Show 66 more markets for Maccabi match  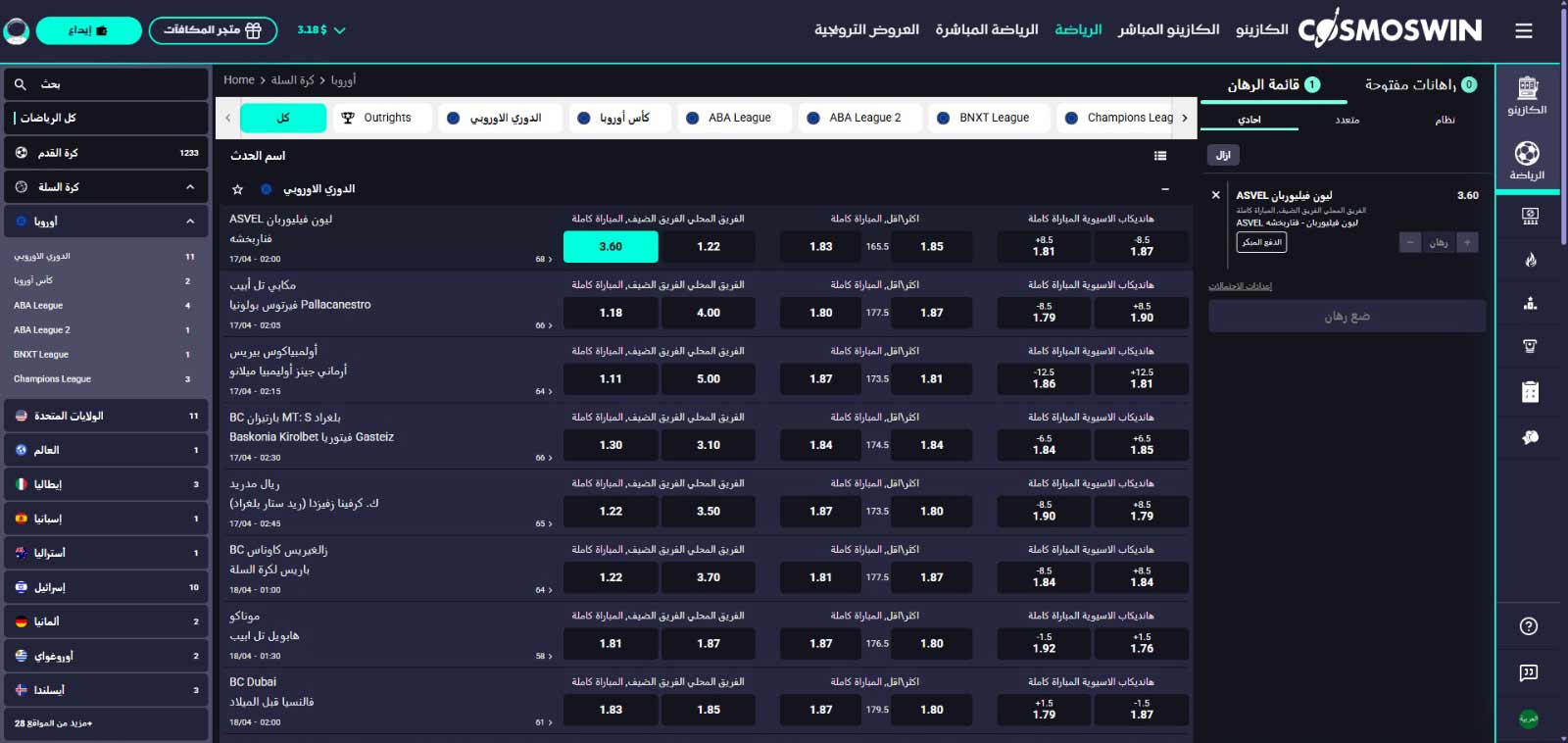[x=544, y=325]
